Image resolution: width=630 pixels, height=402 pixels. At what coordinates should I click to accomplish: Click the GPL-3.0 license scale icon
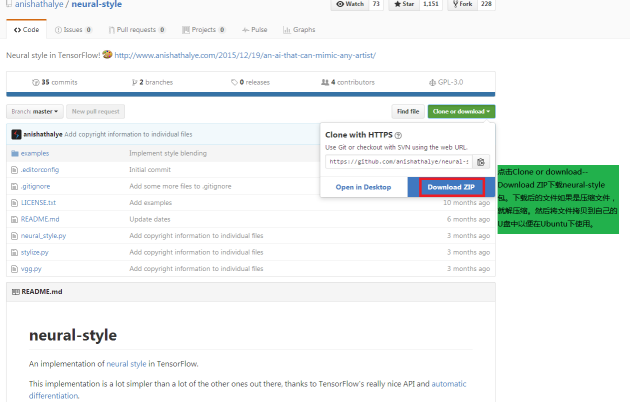coord(432,82)
